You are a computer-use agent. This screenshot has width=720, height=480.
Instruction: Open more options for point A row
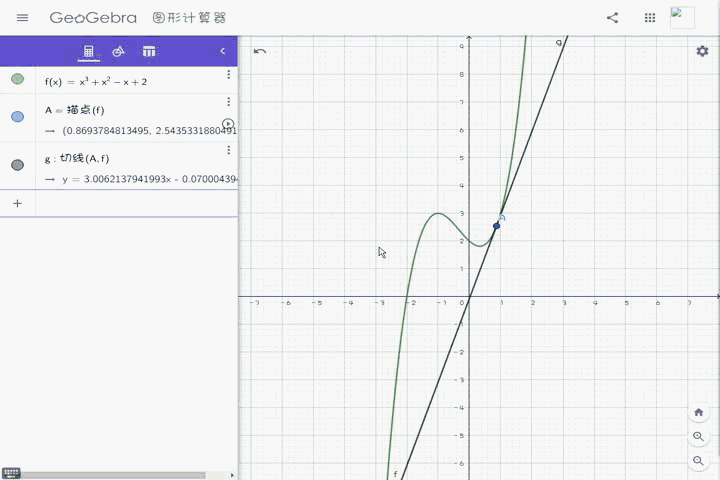pos(228,102)
